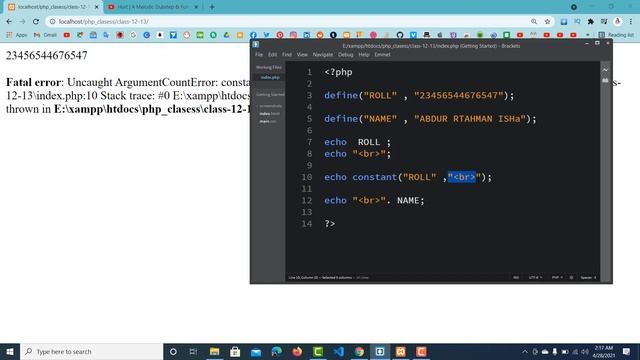Open the Brackets Debug menu
Screen dimensions: 640x360
coord(345,55)
